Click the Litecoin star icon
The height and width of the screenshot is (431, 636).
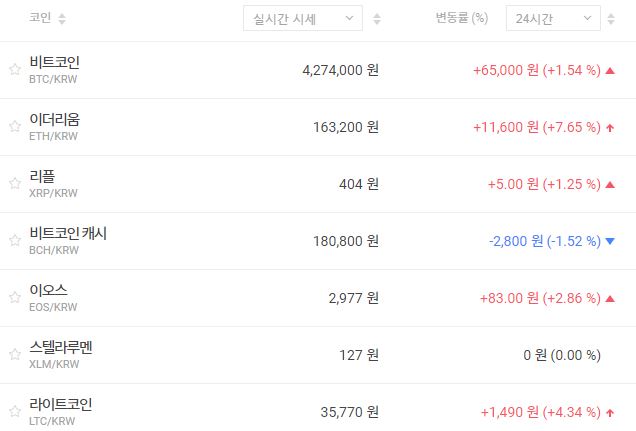(14, 412)
